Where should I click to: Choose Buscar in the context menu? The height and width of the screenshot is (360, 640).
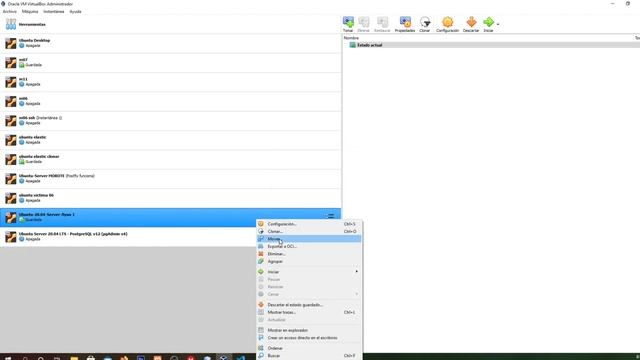coord(309,356)
